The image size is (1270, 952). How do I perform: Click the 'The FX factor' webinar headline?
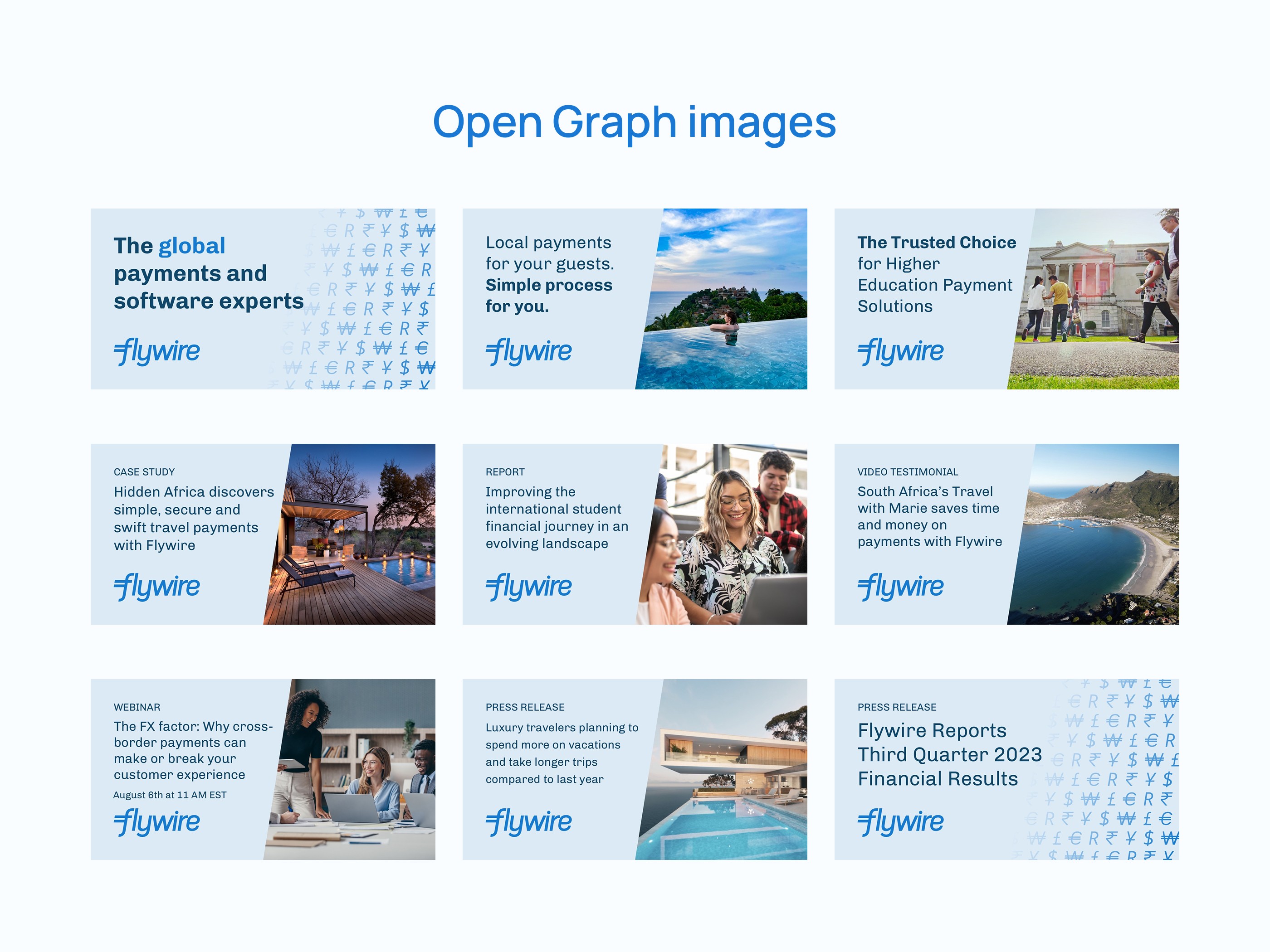194,751
